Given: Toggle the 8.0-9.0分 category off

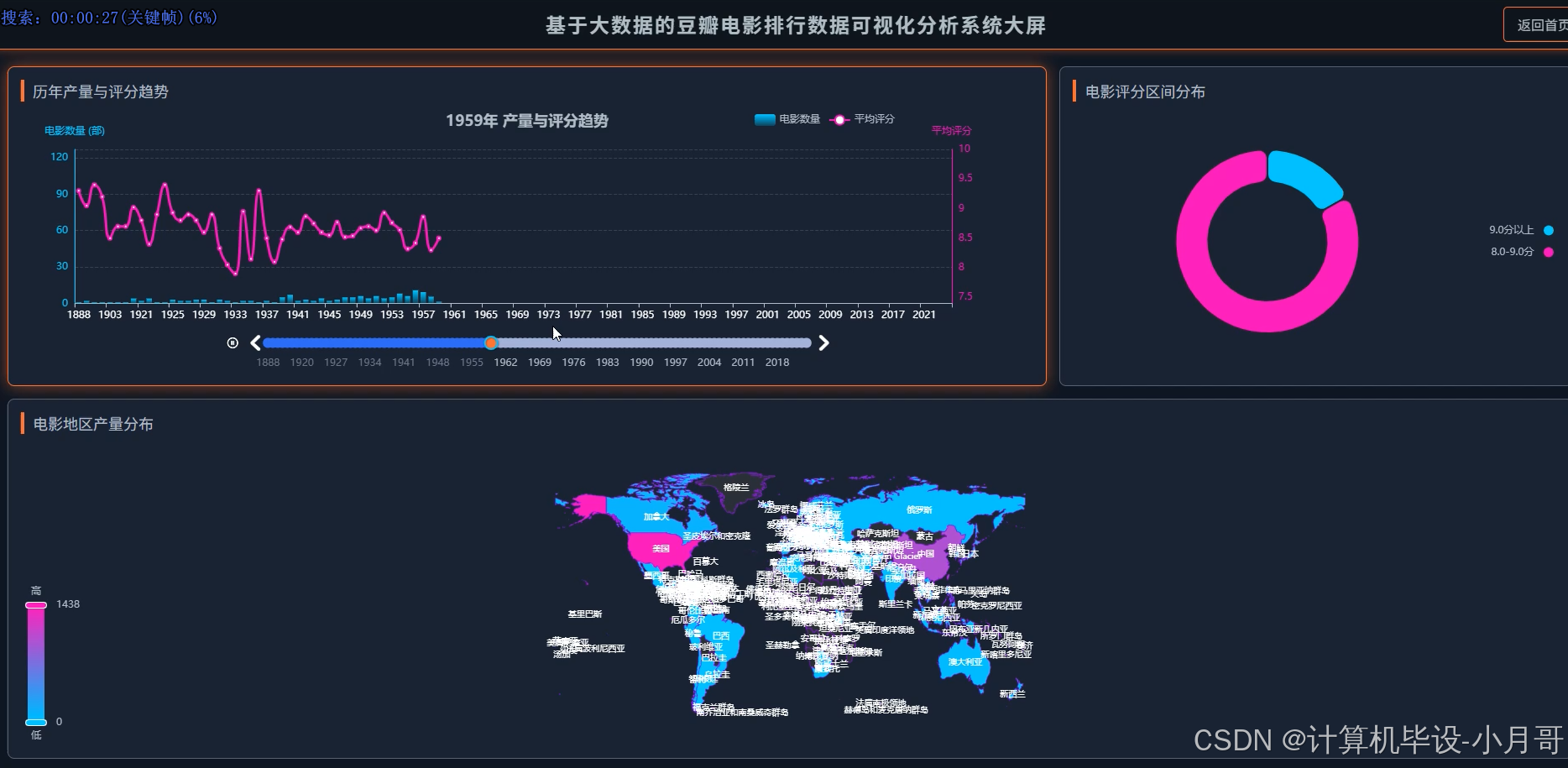Looking at the screenshot, I should click(x=1513, y=251).
